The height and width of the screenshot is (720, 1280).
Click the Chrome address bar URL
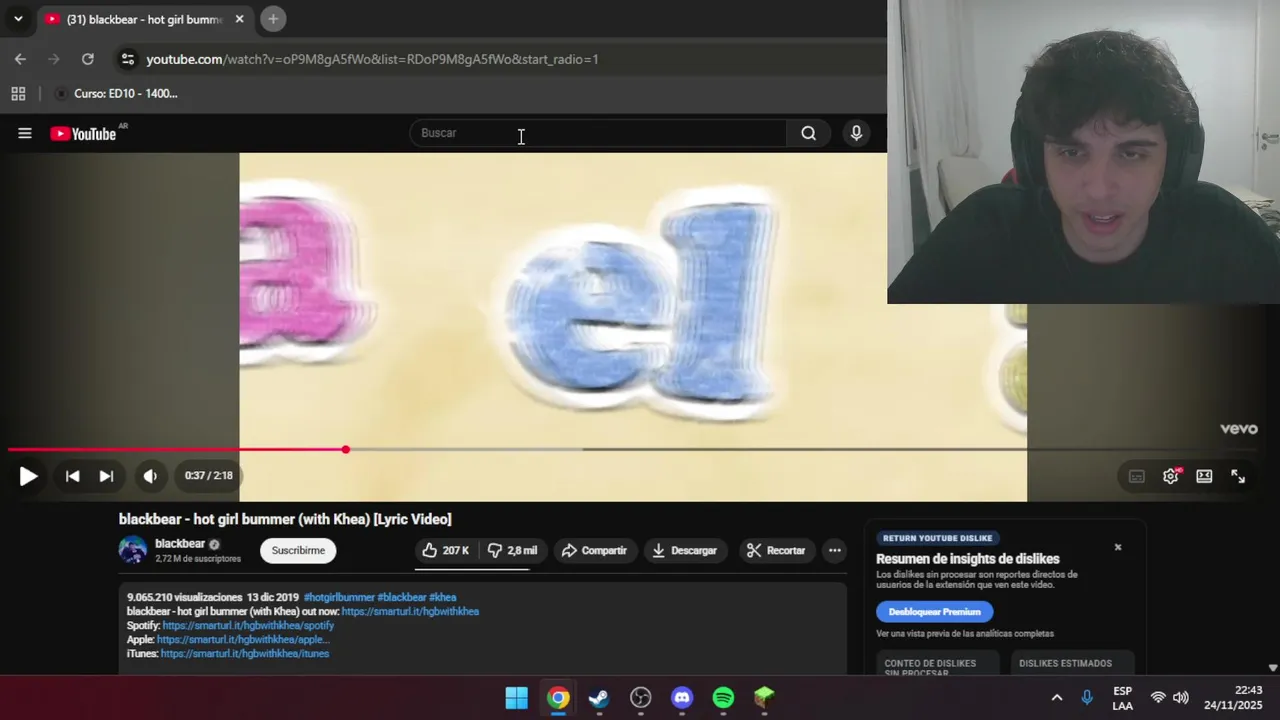coord(372,59)
